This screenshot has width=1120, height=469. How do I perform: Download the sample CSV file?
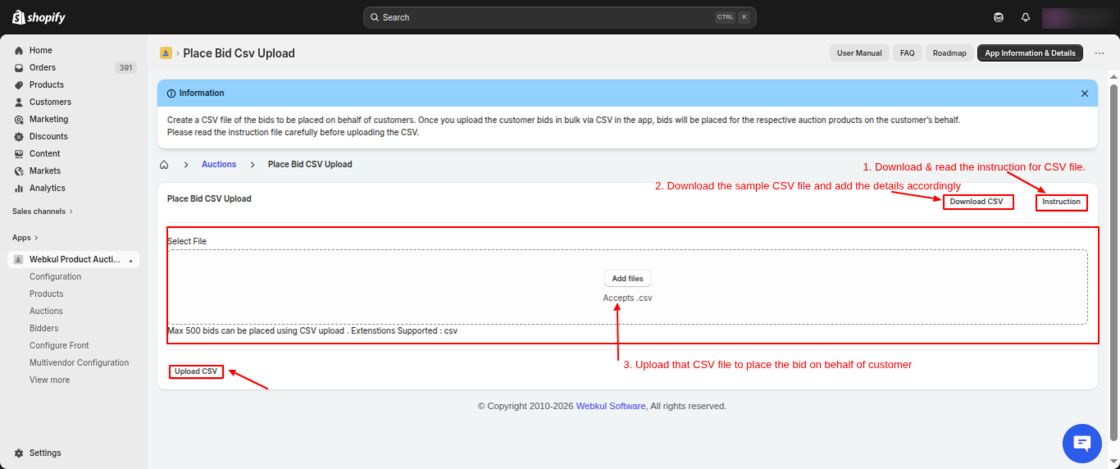[976, 202]
